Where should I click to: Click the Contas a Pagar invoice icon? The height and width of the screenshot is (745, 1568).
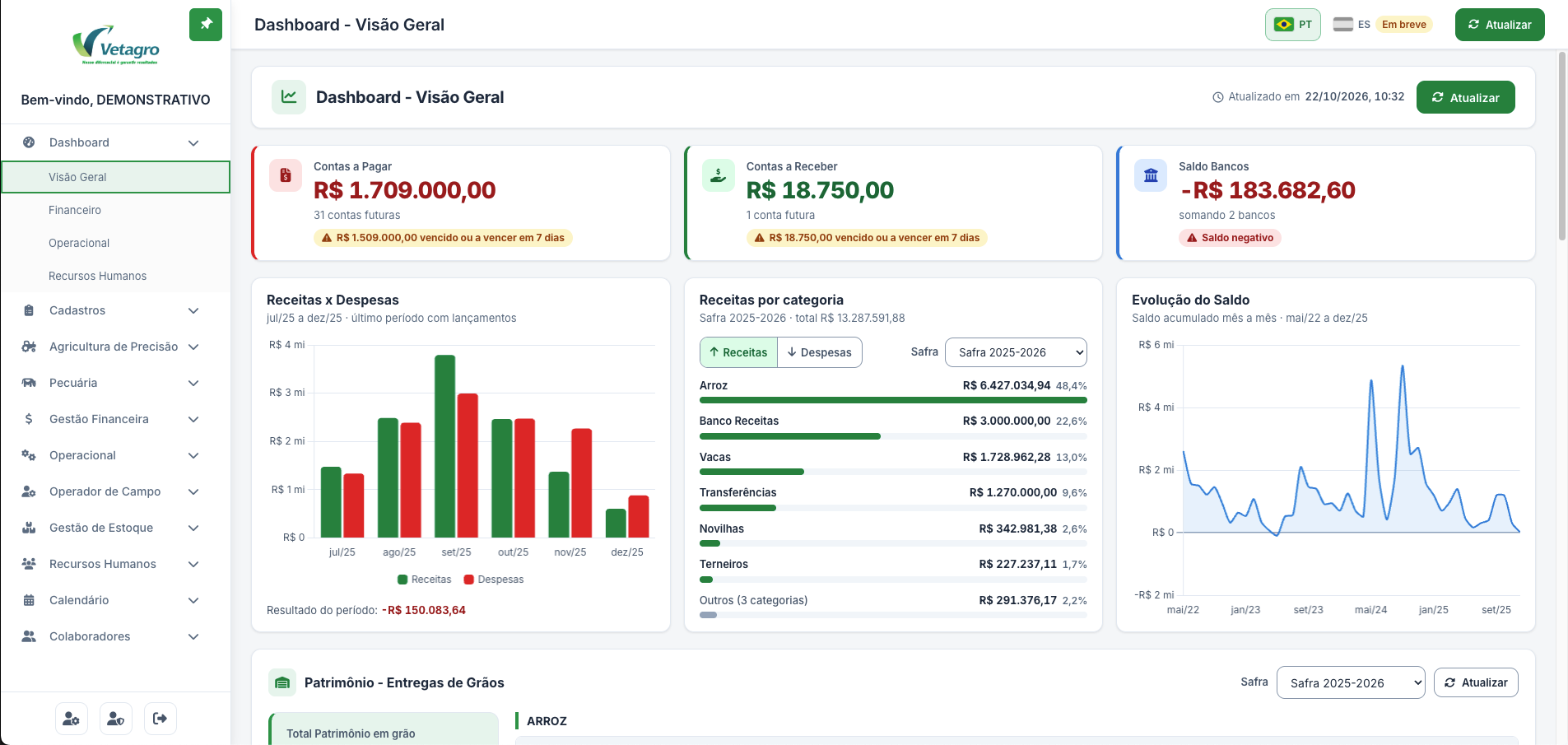[286, 175]
